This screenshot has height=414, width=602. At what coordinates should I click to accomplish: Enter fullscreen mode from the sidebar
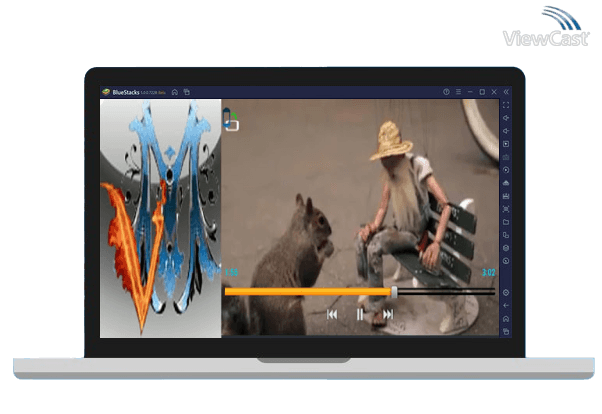pyautogui.click(x=506, y=105)
